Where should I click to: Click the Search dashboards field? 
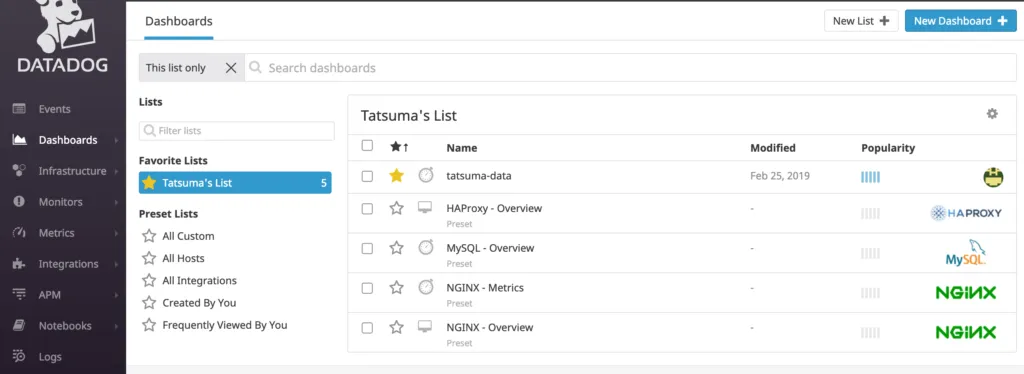[x=630, y=68]
